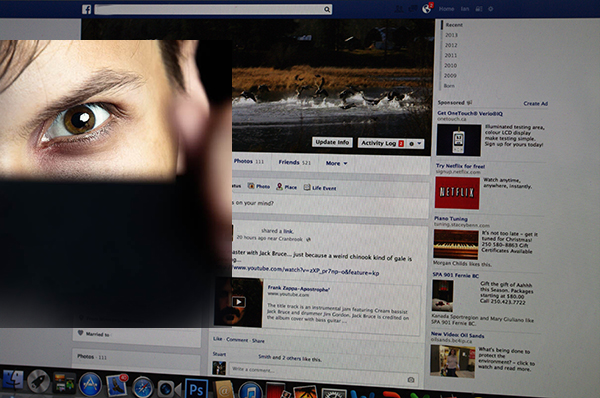The height and width of the screenshot is (398, 600).
Task: Open the More dropdown on profile tabs
Action: click(x=336, y=163)
